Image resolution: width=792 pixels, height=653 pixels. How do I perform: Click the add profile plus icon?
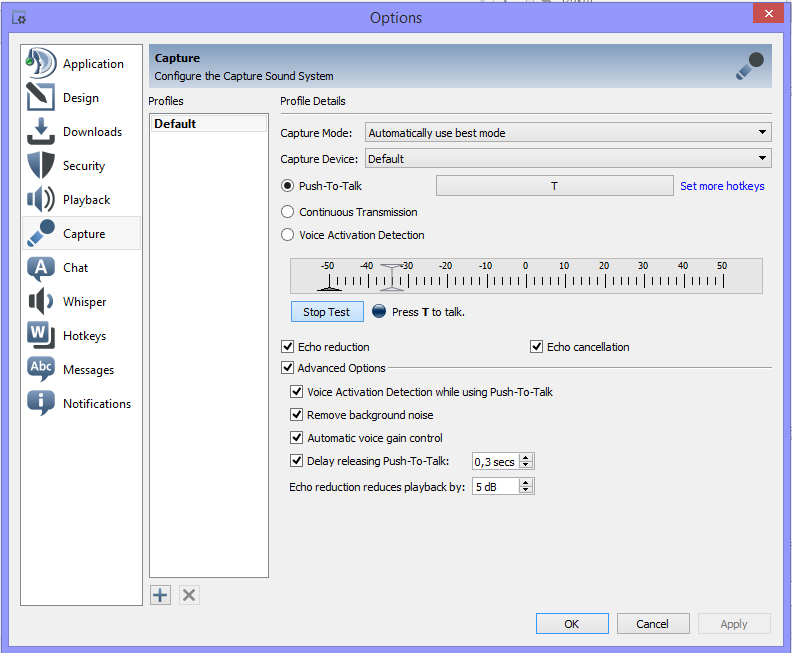[x=160, y=595]
